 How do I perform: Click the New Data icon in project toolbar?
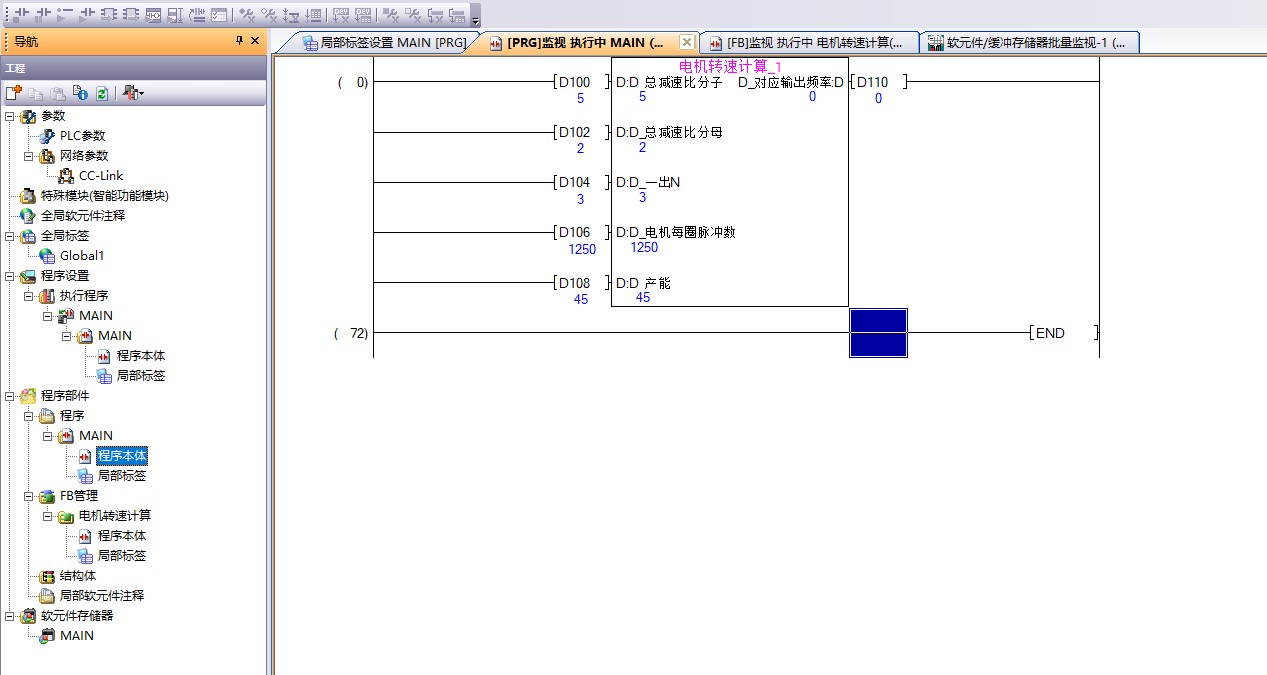14,93
